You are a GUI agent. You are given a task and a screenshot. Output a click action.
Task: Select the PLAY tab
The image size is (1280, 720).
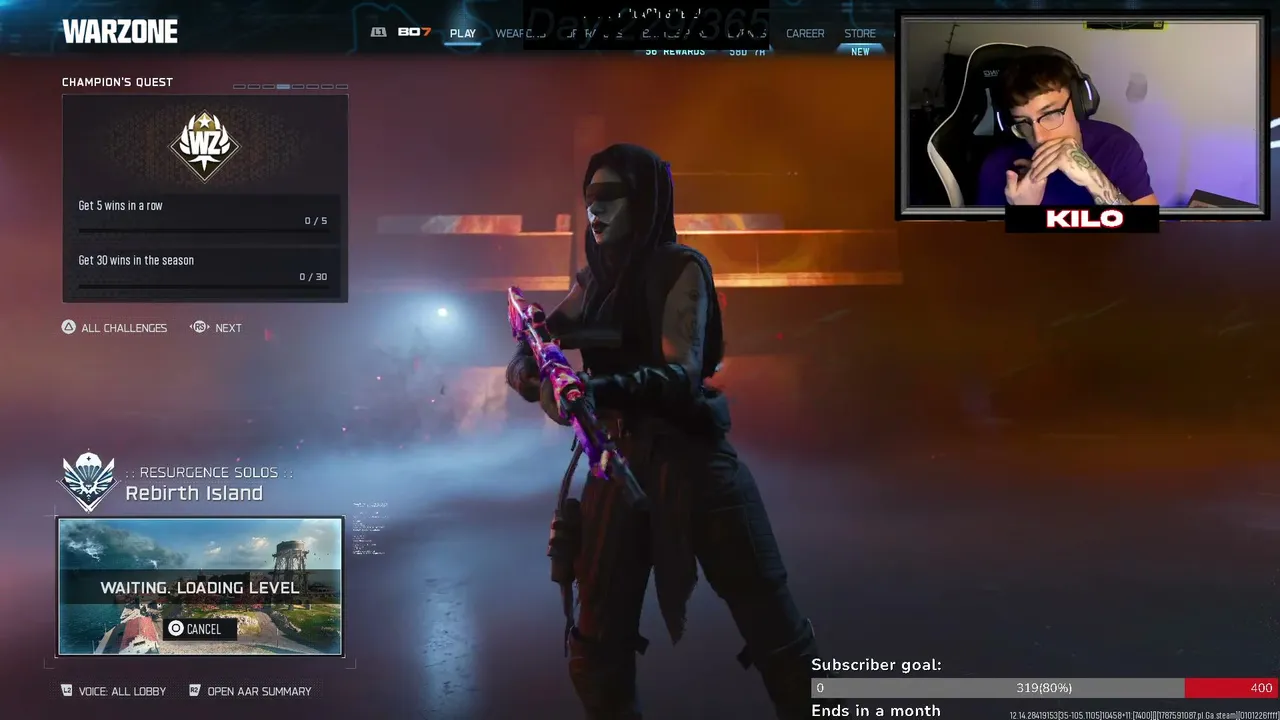(x=463, y=33)
